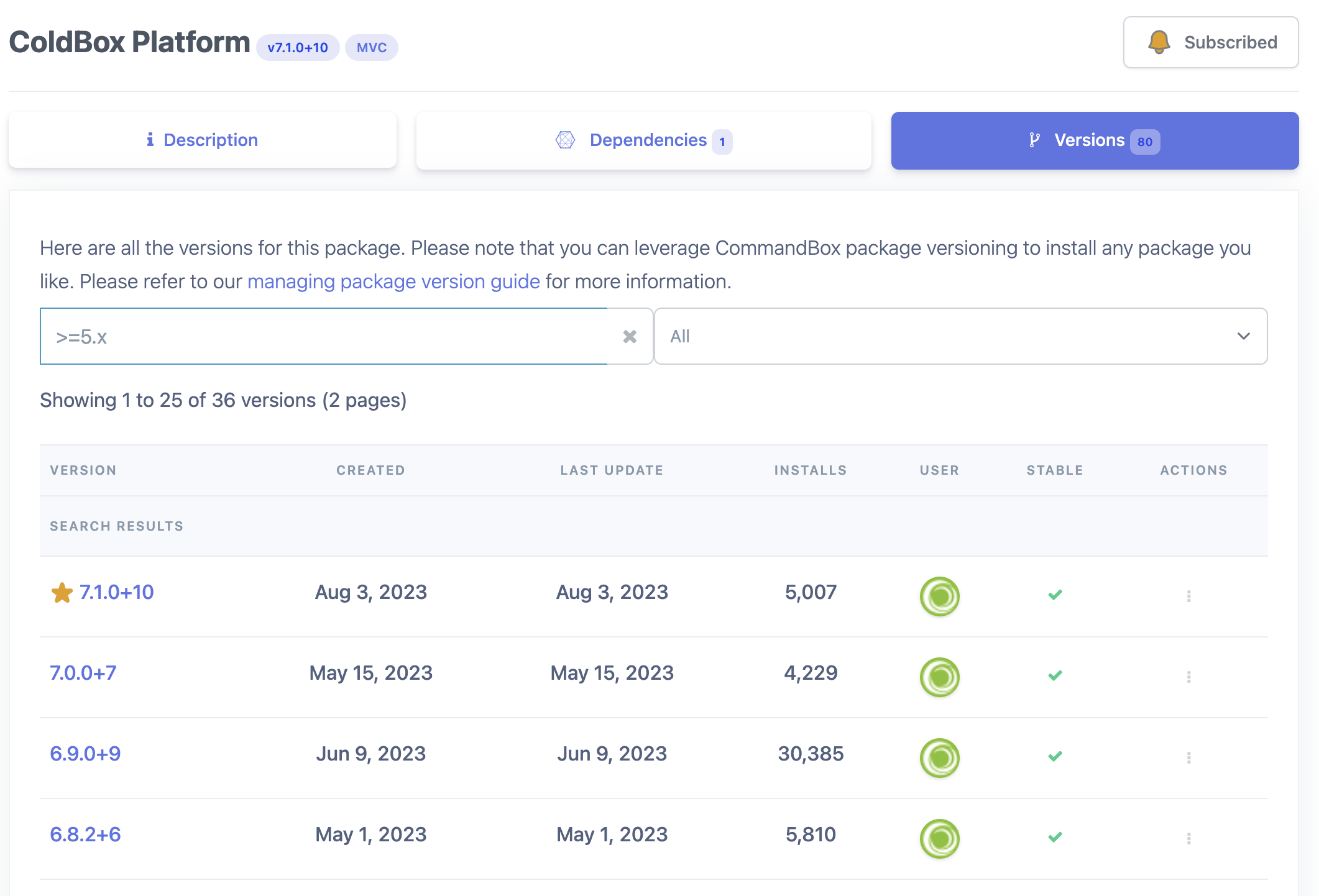
Task: Click user avatar in the 7.0.0+7 row
Action: [939, 677]
